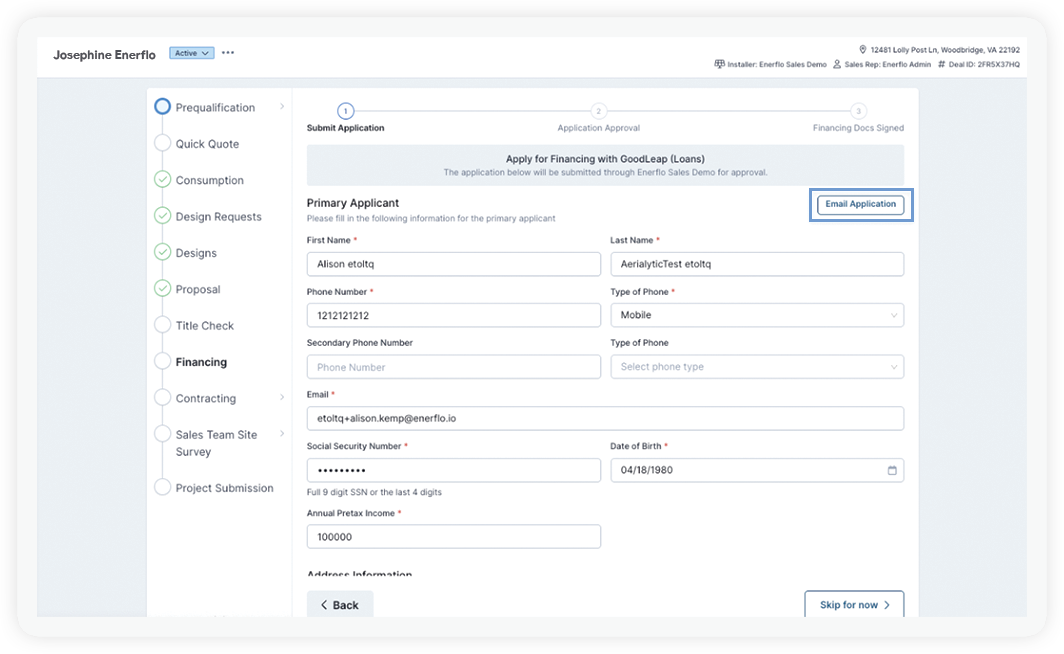This screenshot has width=1064, height=654.
Task: Click the Primary Applicant heading
Action: pyautogui.click(x=353, y=203)
